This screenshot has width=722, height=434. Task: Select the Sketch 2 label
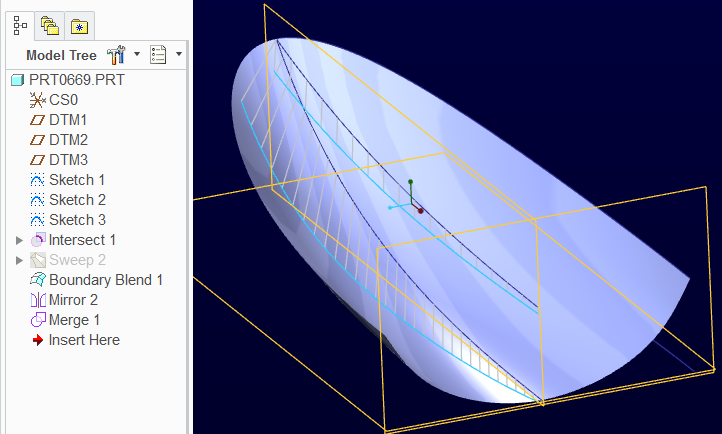77,200
